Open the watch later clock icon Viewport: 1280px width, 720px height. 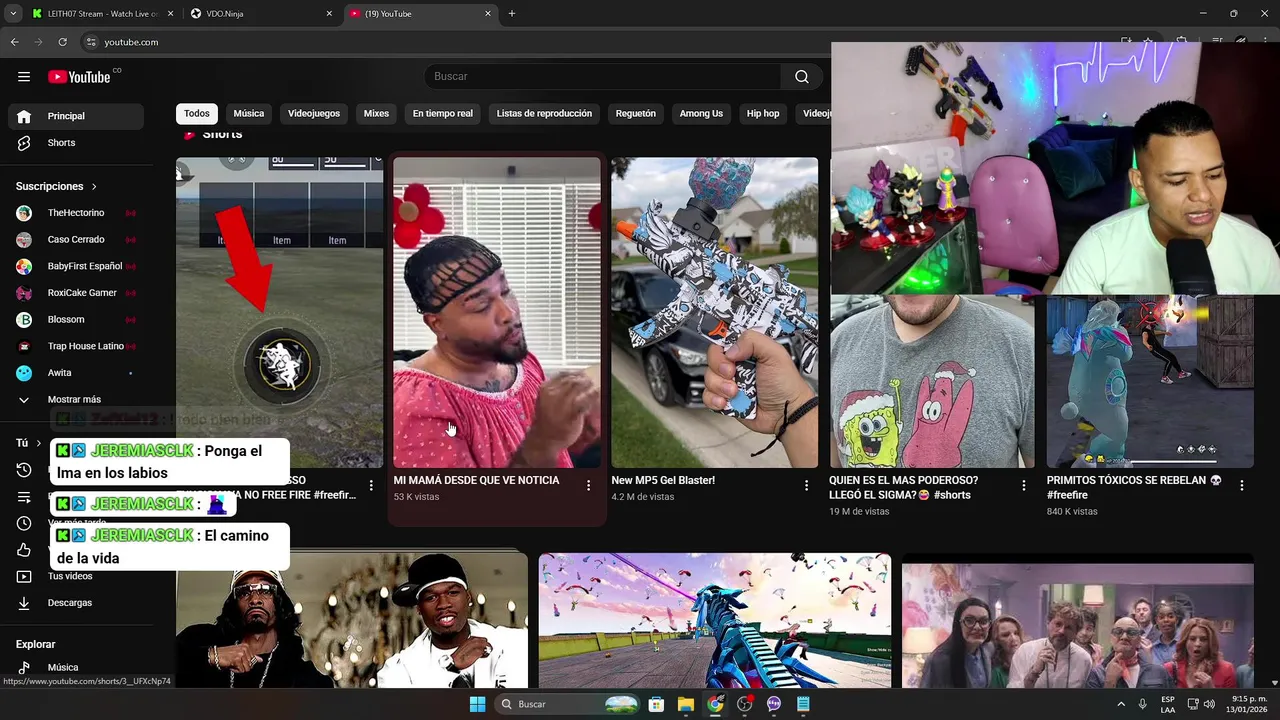(x=24, y=523)
